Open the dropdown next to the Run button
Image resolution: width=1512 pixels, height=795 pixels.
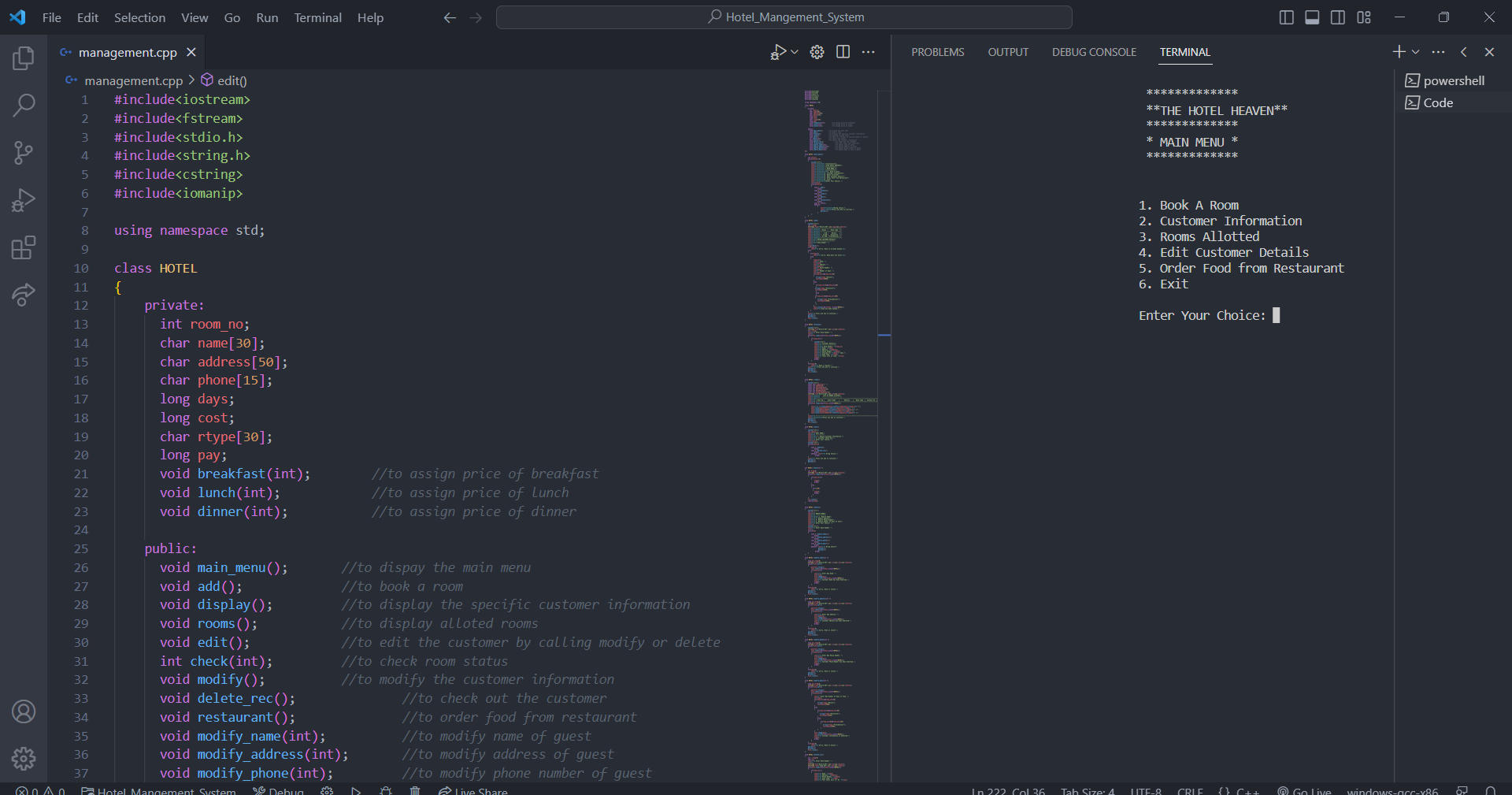tap(794, 52)
